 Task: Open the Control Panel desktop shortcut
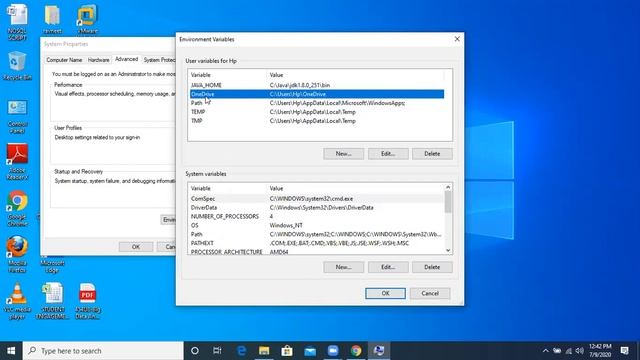point(17,117)
